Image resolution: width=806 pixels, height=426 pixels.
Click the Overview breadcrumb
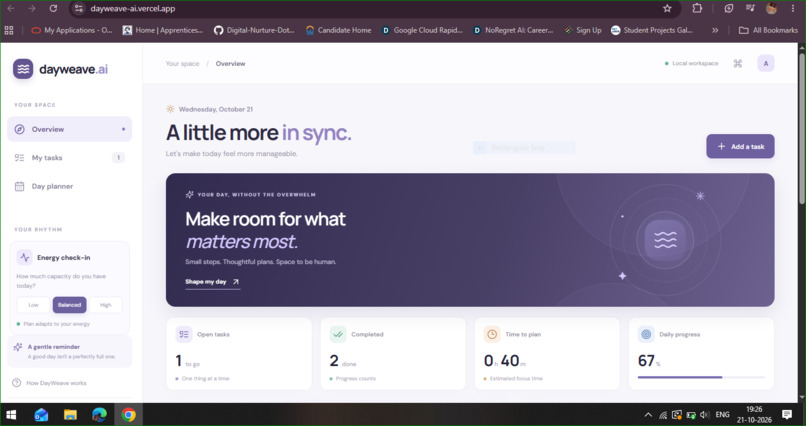tap(230, 64)
